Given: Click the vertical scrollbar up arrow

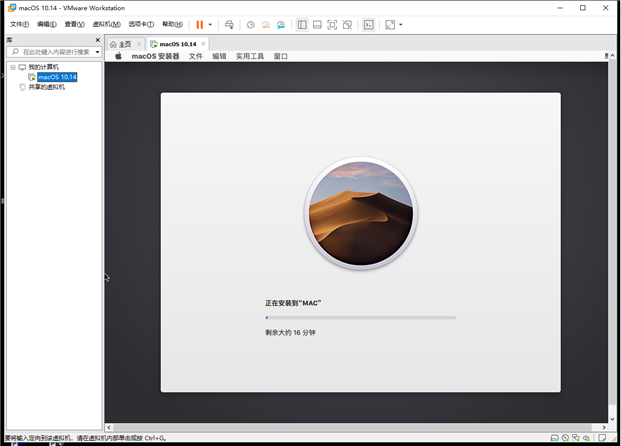Looking at the screenshot, I should coord(612,56).
